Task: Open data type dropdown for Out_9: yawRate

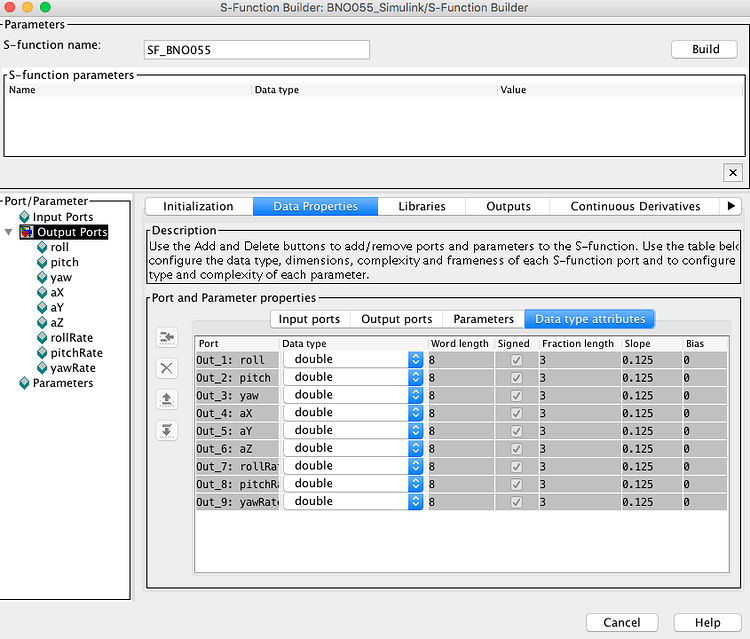Action: (416, 501)
